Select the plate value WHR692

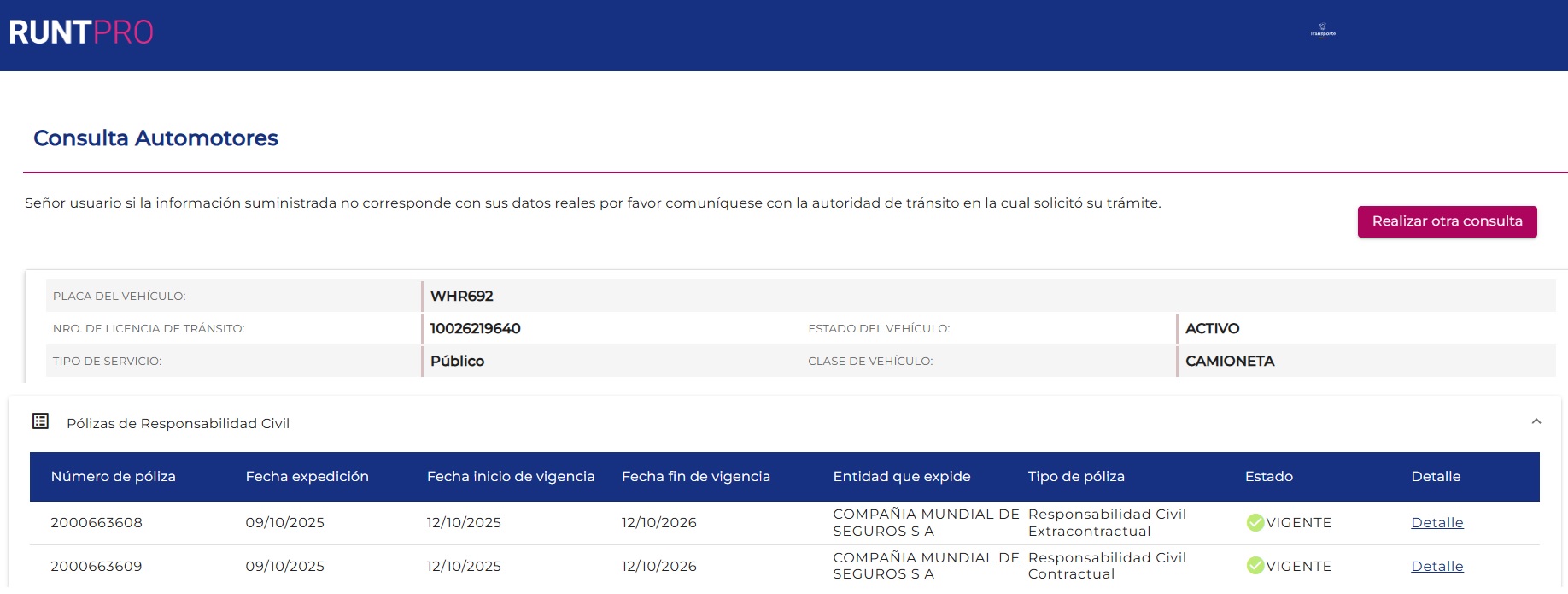click(461, 296)
